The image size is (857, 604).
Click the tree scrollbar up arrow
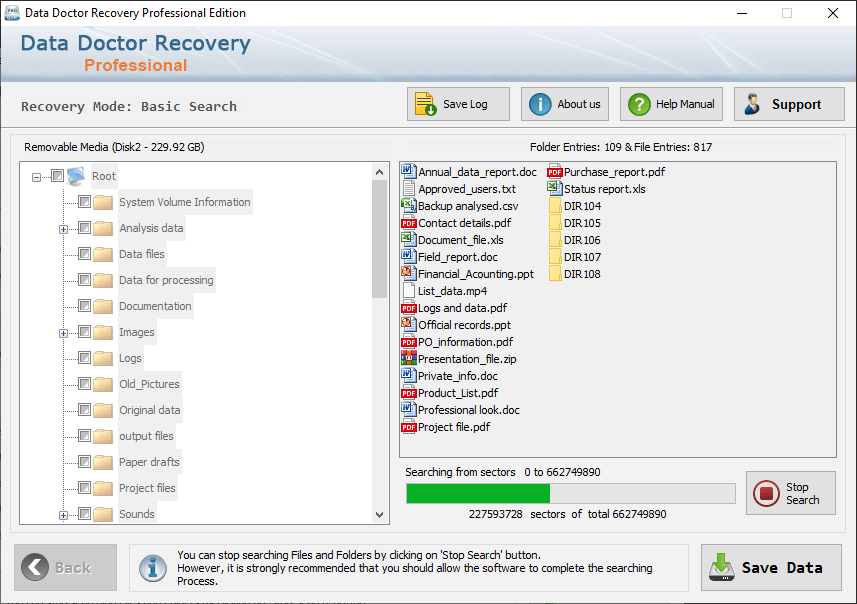coord(379,172)
